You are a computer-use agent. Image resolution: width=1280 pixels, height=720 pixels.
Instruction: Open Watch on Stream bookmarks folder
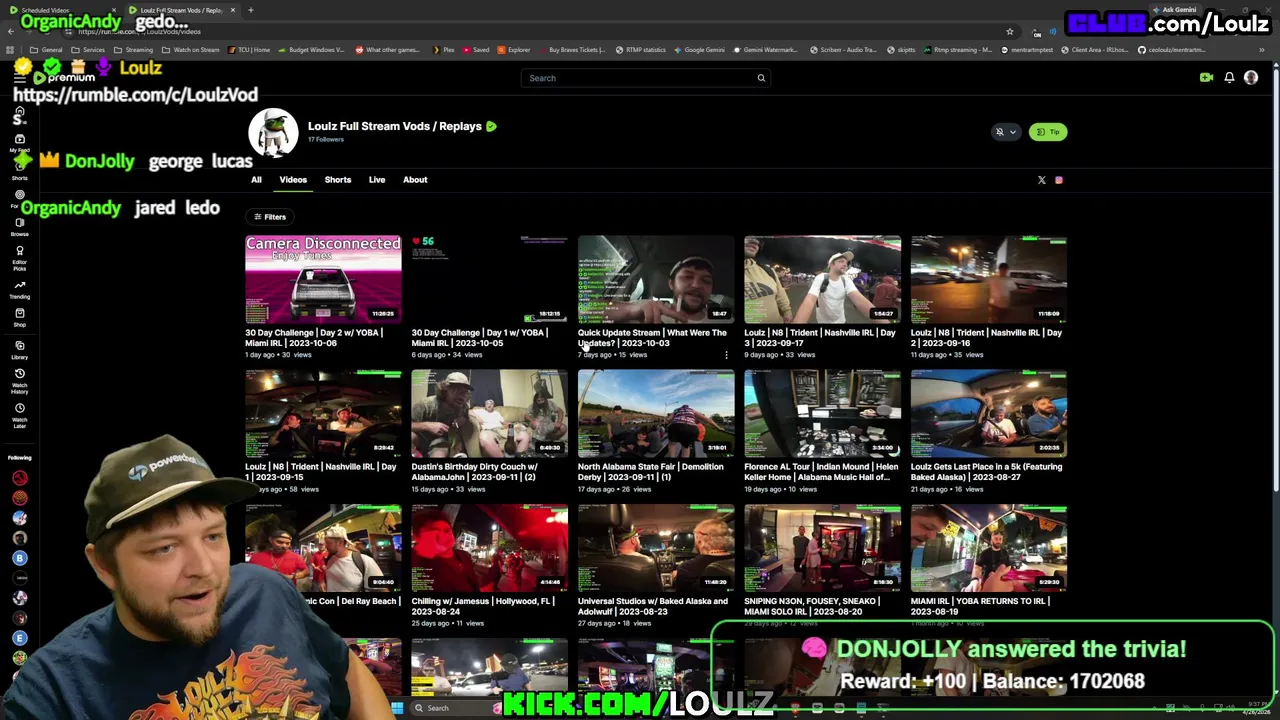click(x=191, y=50)
